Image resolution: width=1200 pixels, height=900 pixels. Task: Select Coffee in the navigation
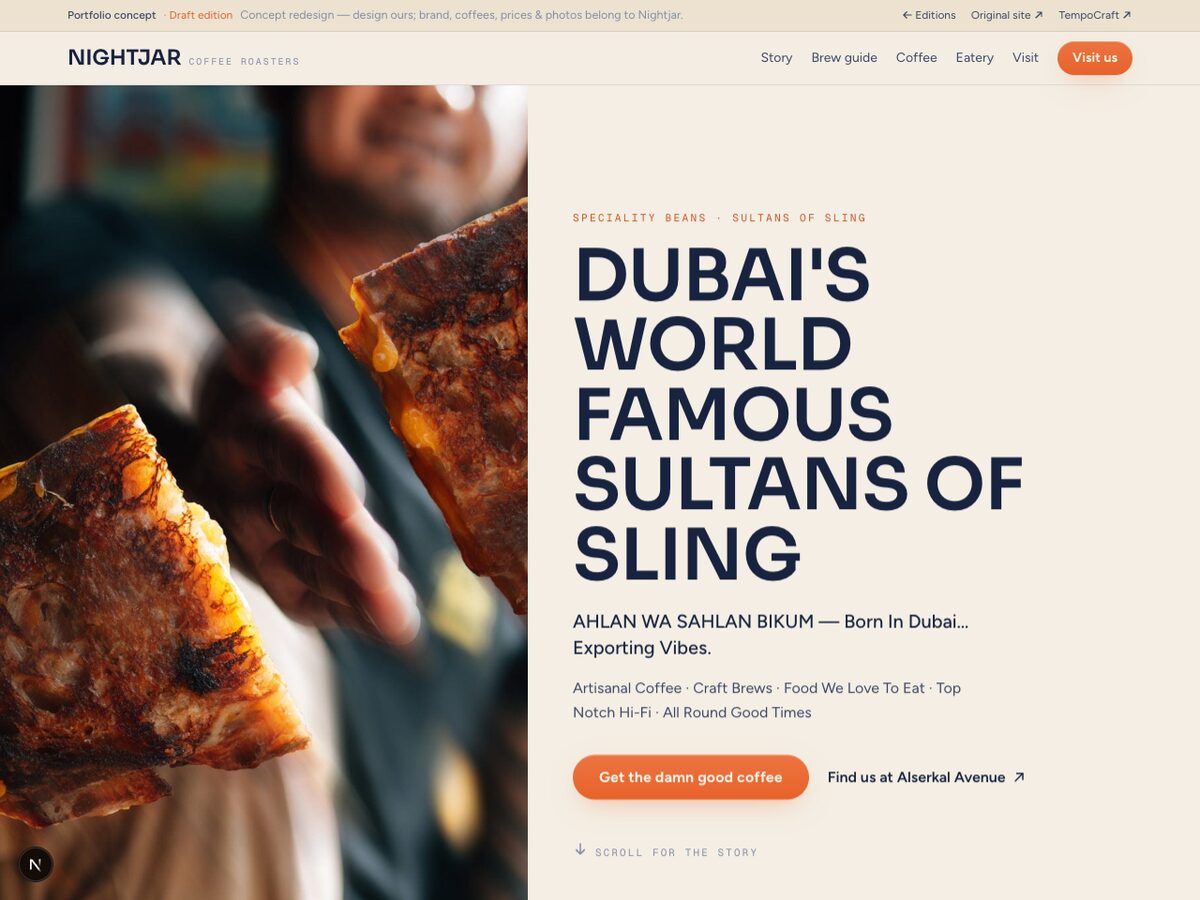916,58
